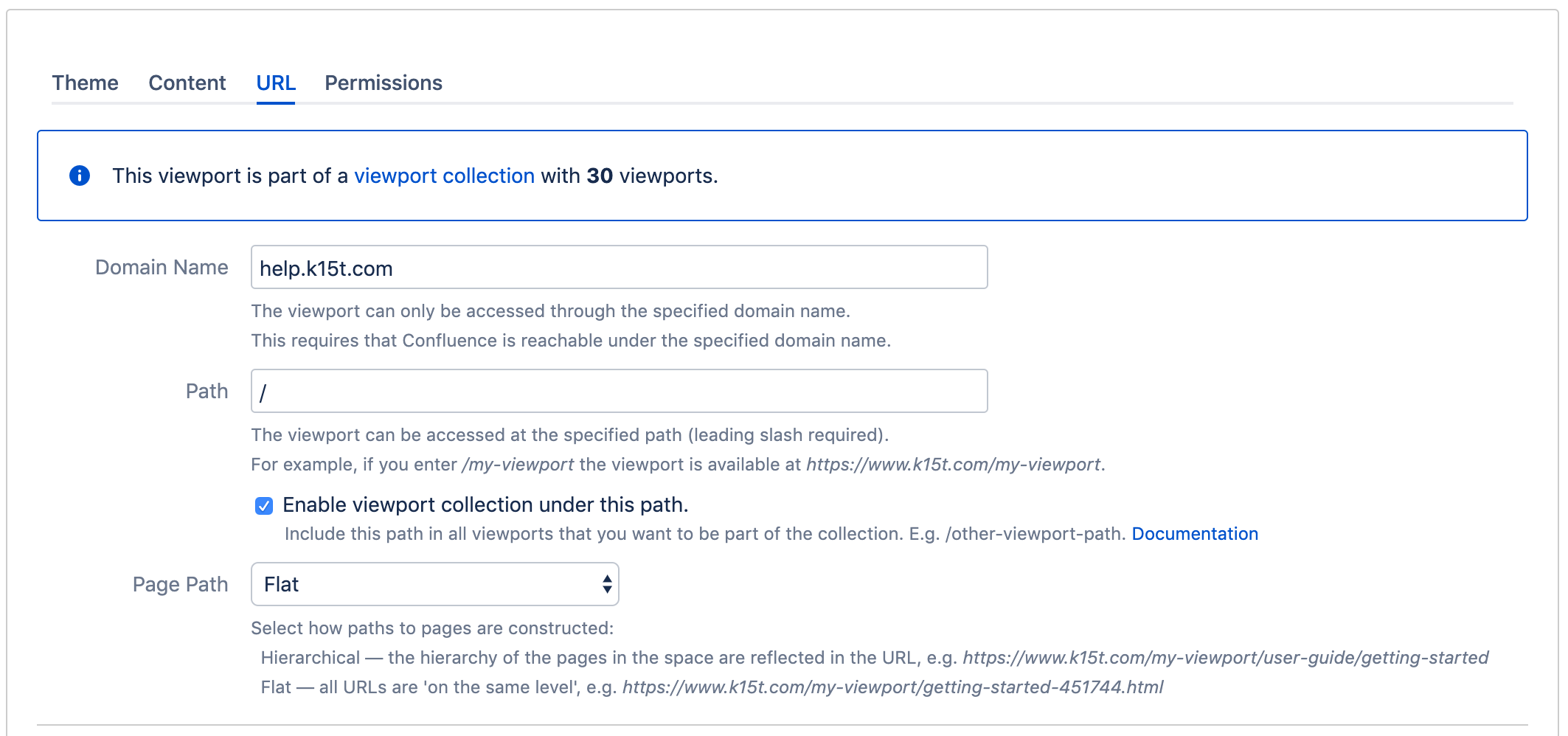The width and height of the screenshot is (1568, 736).
Task: Click the Domain Name label
Action: click(162, 268)
